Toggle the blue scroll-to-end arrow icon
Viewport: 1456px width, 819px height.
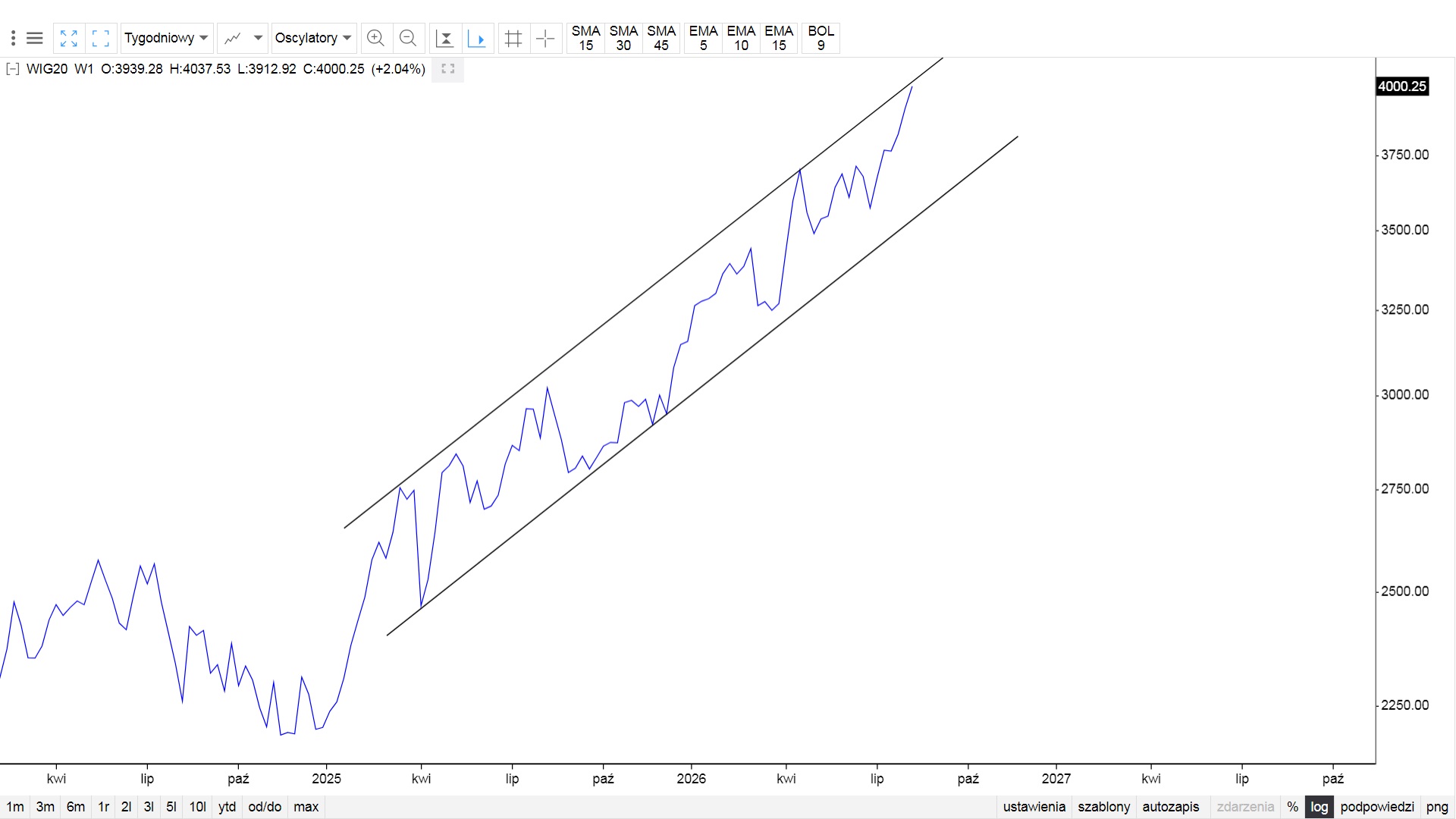pos(478,38)
